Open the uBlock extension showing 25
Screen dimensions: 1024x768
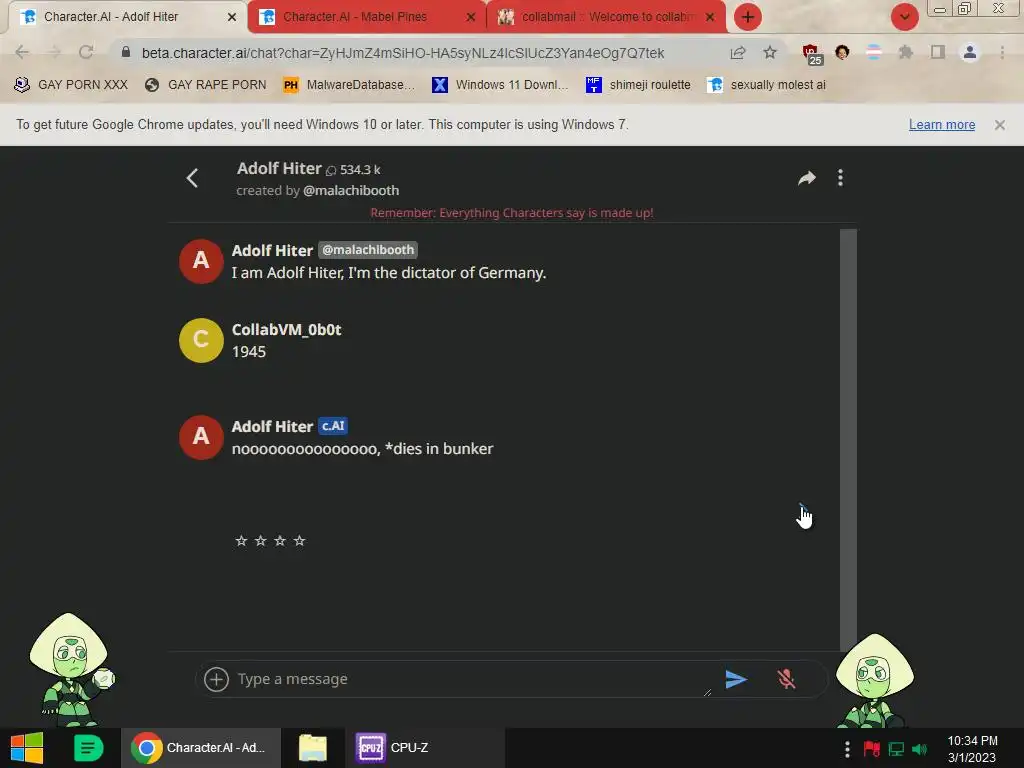point(812,54)
